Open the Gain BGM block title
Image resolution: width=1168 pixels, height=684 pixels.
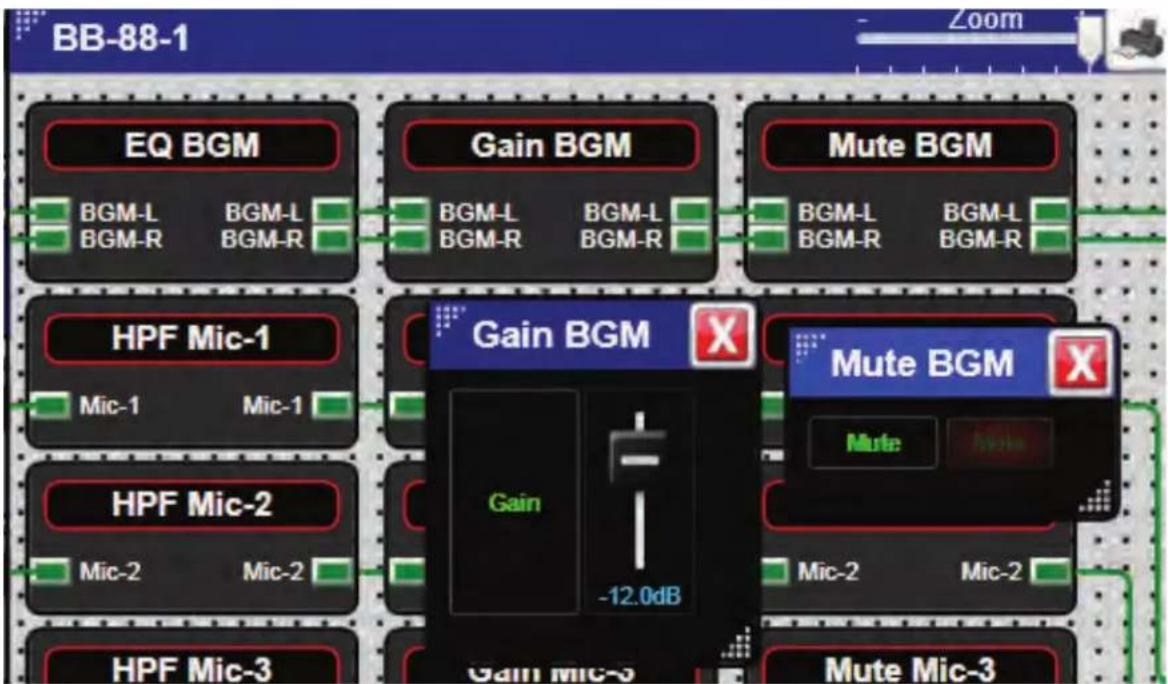coord(551,145)
